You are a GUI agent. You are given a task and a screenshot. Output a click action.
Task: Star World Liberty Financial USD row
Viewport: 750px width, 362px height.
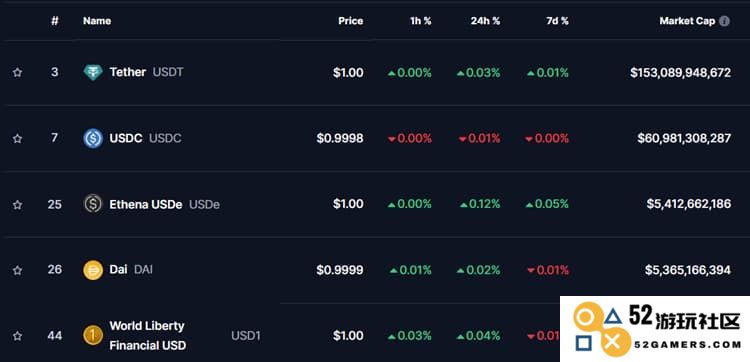(18, 336)
